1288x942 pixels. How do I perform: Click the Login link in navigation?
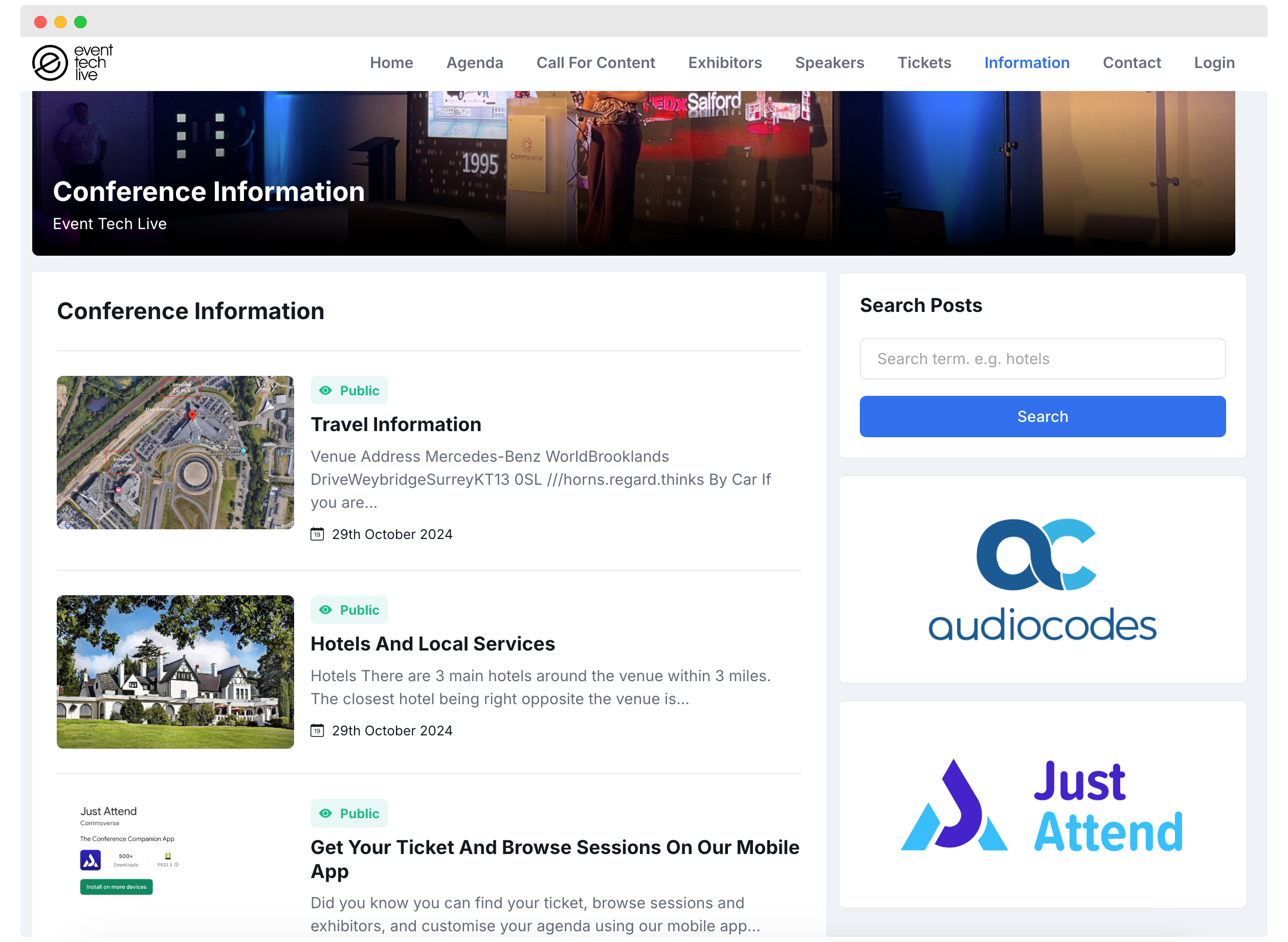coord(1213,62)
